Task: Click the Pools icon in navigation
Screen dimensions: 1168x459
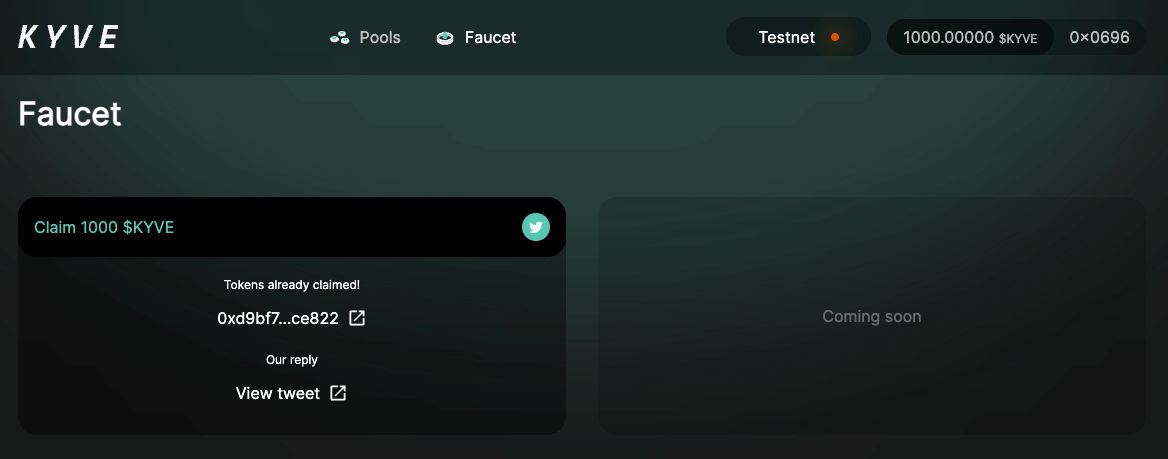Action: tap(340, 38)
